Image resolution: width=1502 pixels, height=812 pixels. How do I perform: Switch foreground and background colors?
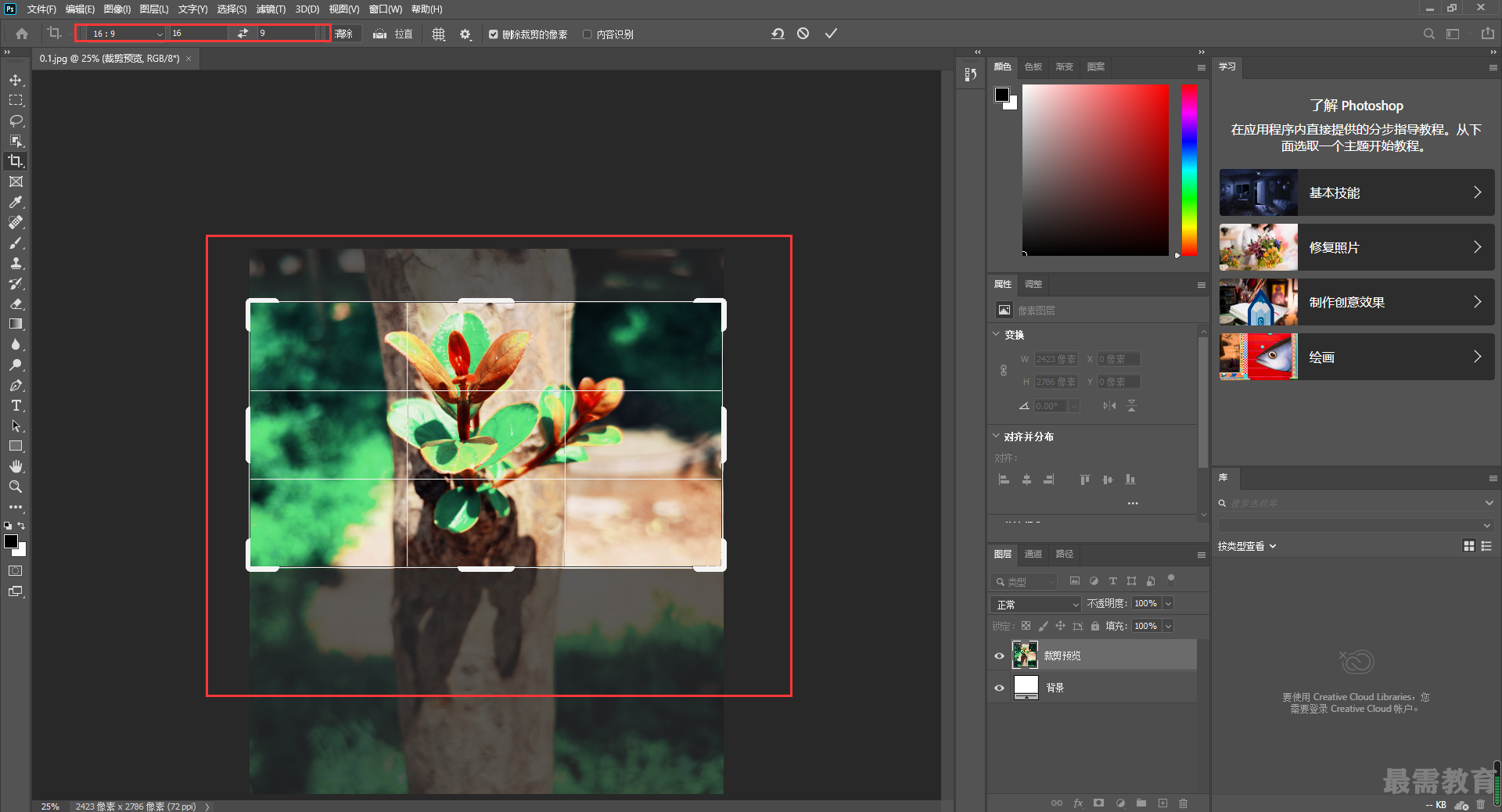tap(21, 526)
